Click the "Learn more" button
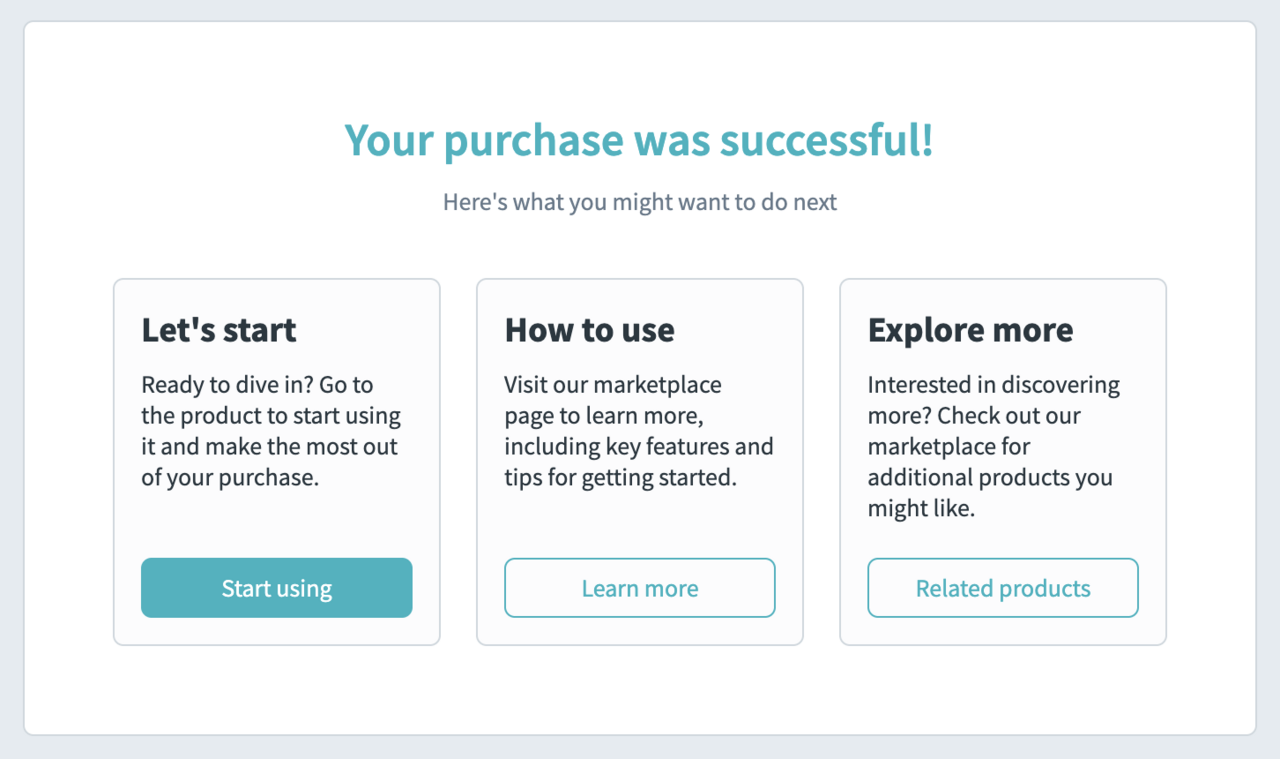The height and width of the screenshot is (759, 1280). pyautogui.click(x=639, y=588)
